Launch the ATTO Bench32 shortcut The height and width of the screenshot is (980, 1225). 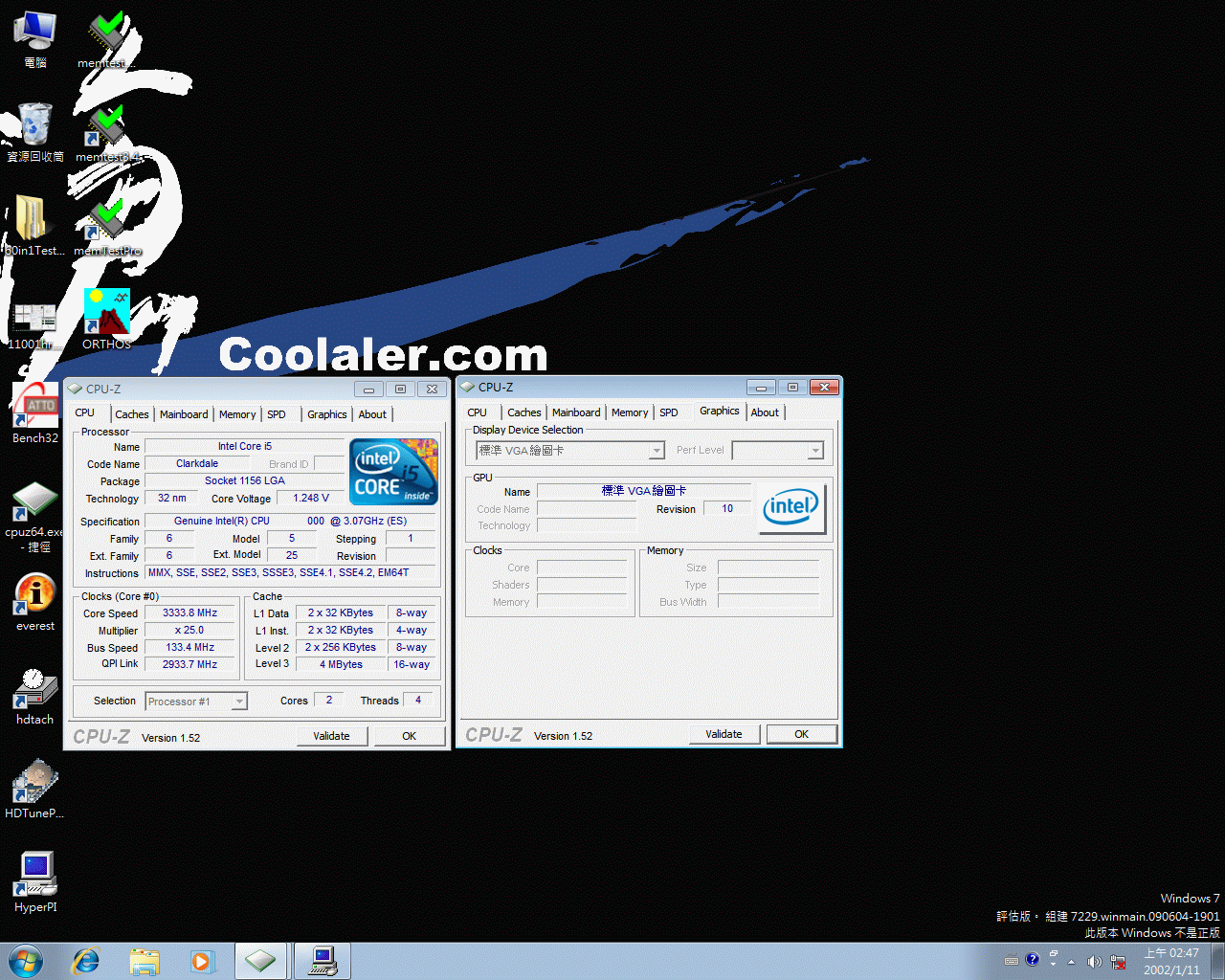pyautogui.click(x=35, y=413)
